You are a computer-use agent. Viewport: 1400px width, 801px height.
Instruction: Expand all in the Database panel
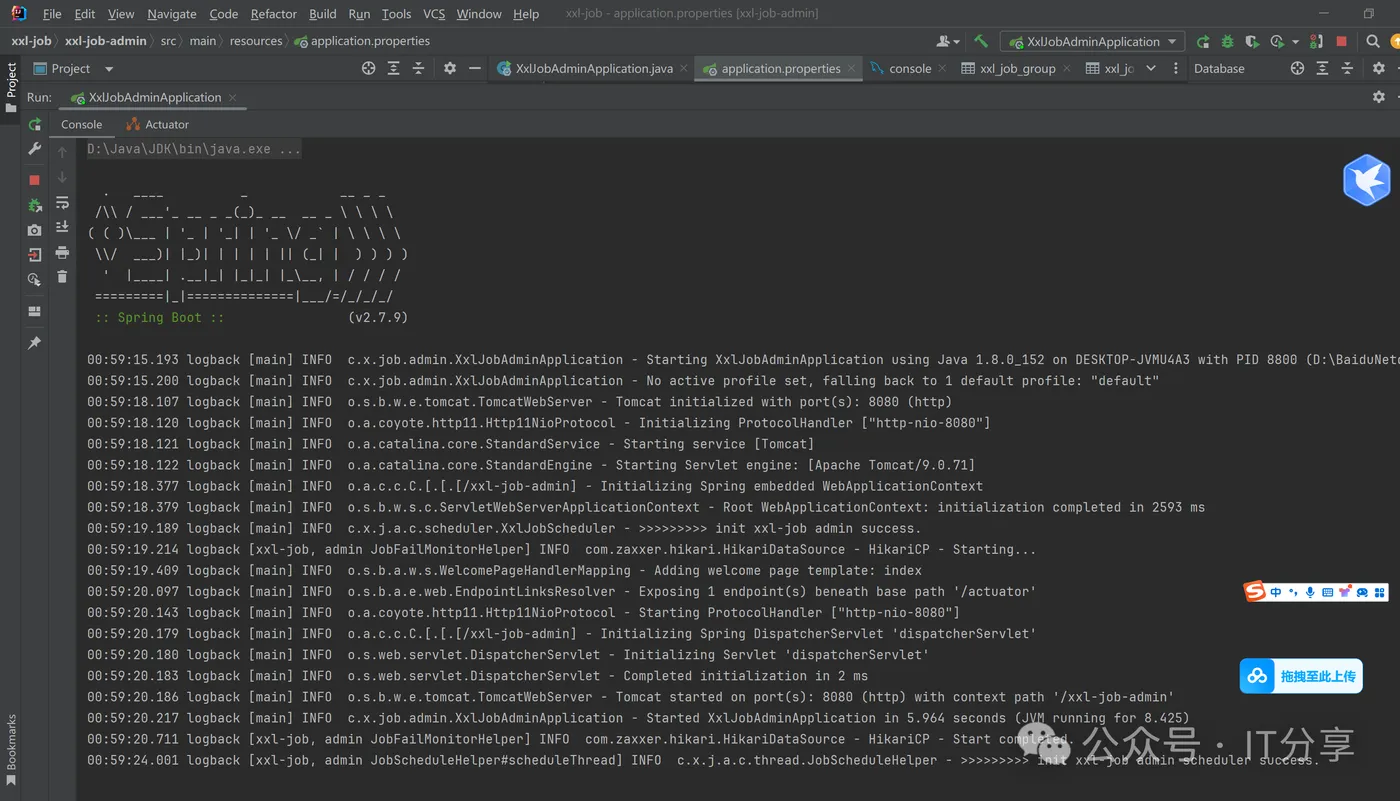(x=1322, y=68)
